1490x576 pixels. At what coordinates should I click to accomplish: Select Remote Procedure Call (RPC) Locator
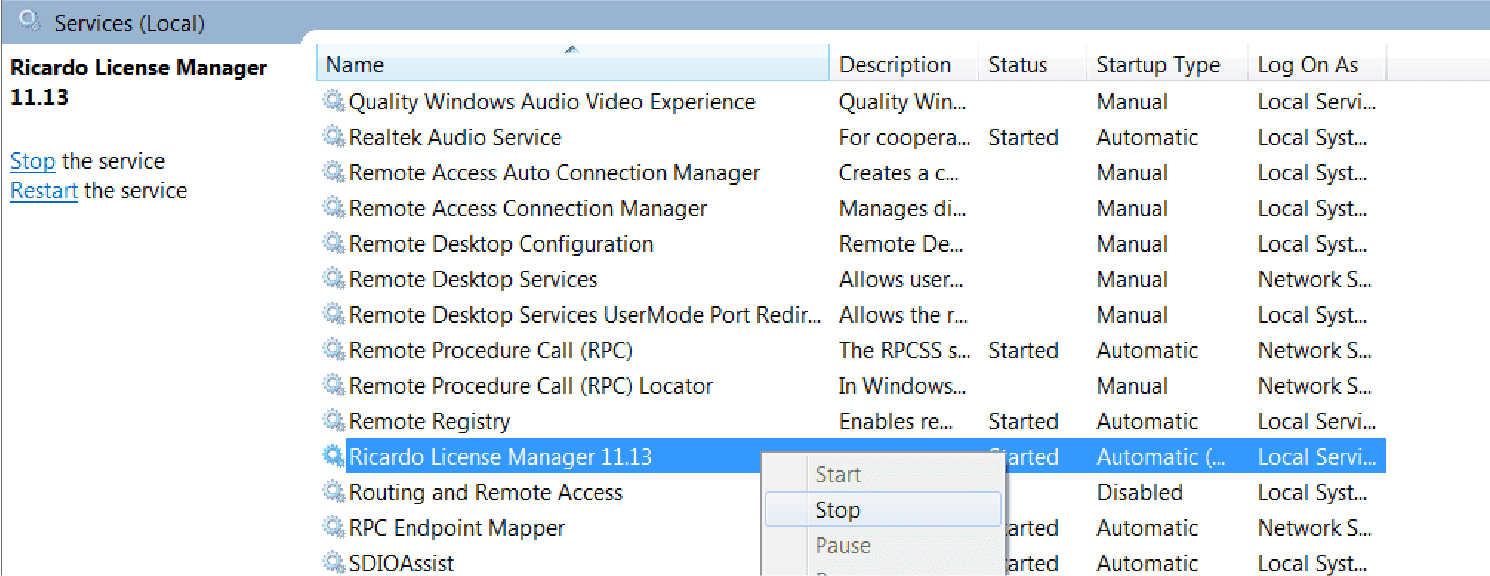click(x=852, y=386)
